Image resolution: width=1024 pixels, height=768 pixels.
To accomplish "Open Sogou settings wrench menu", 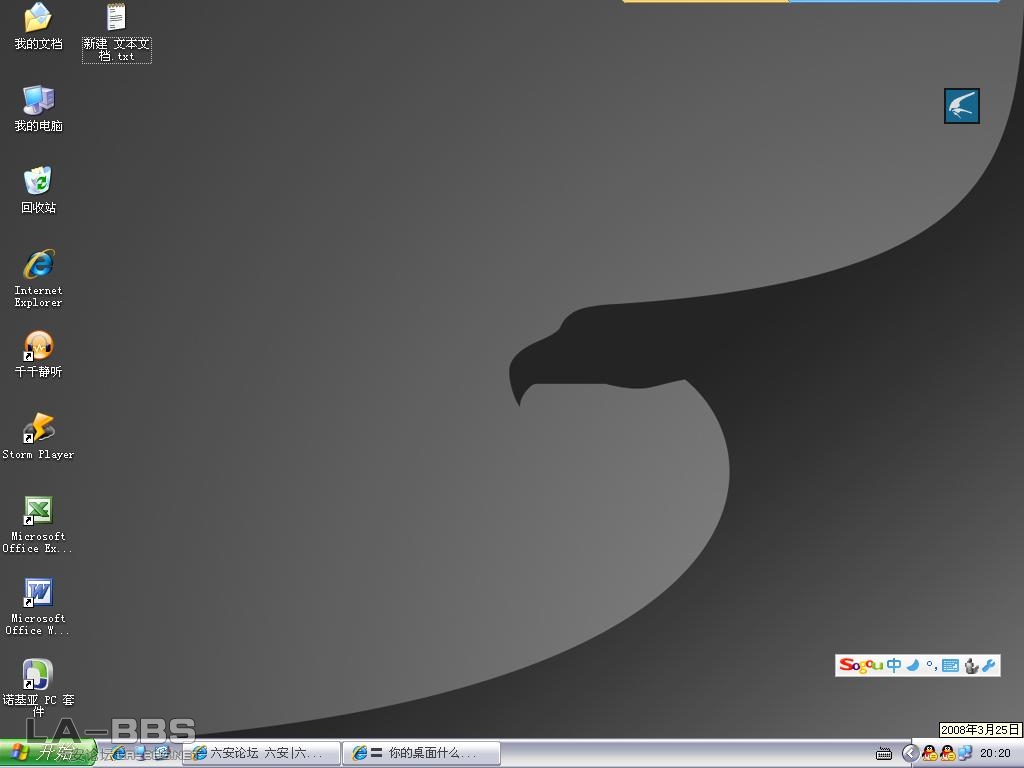I will pos(989,665).
